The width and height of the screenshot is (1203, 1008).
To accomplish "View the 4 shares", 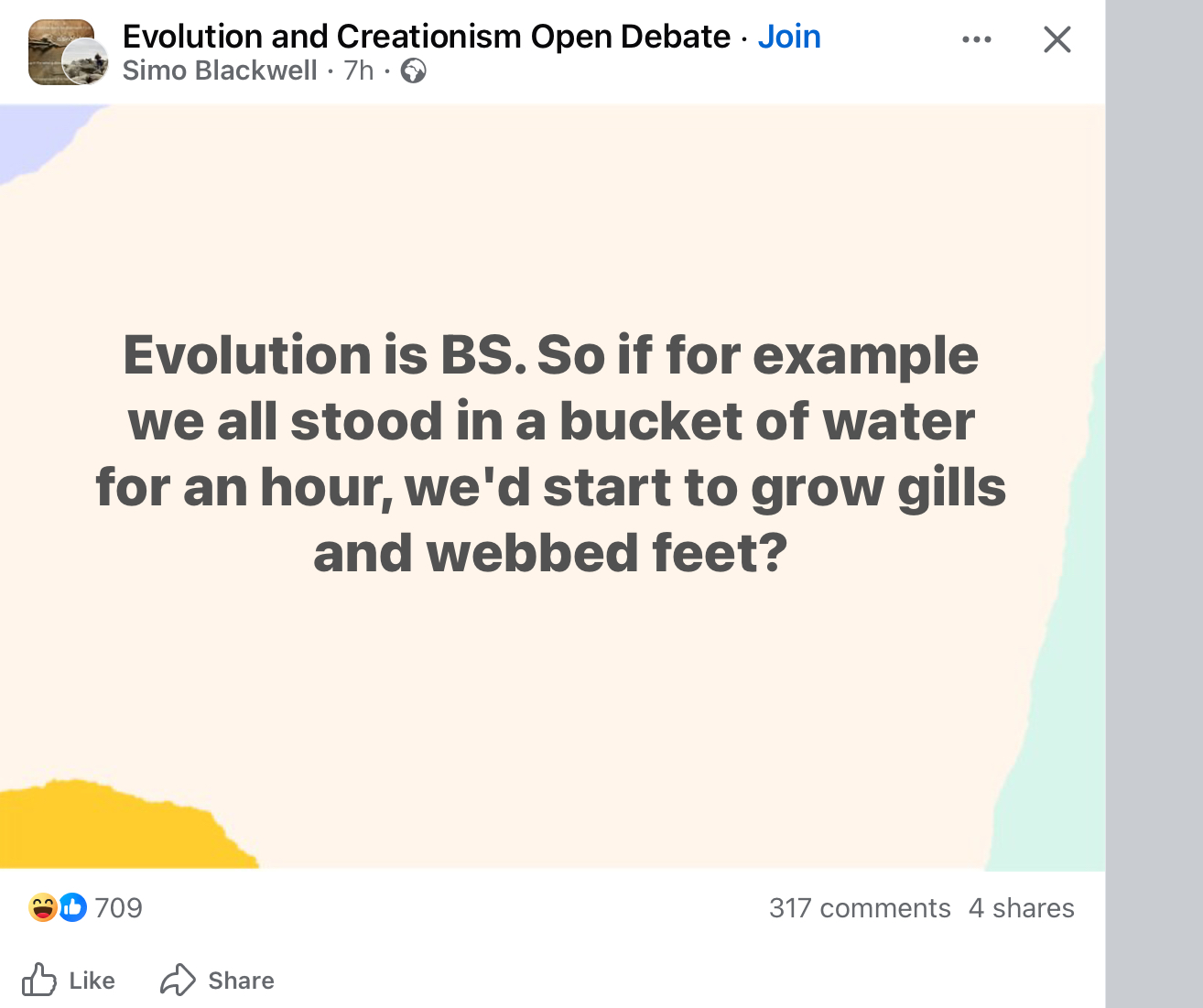I will pos(1021,907).
